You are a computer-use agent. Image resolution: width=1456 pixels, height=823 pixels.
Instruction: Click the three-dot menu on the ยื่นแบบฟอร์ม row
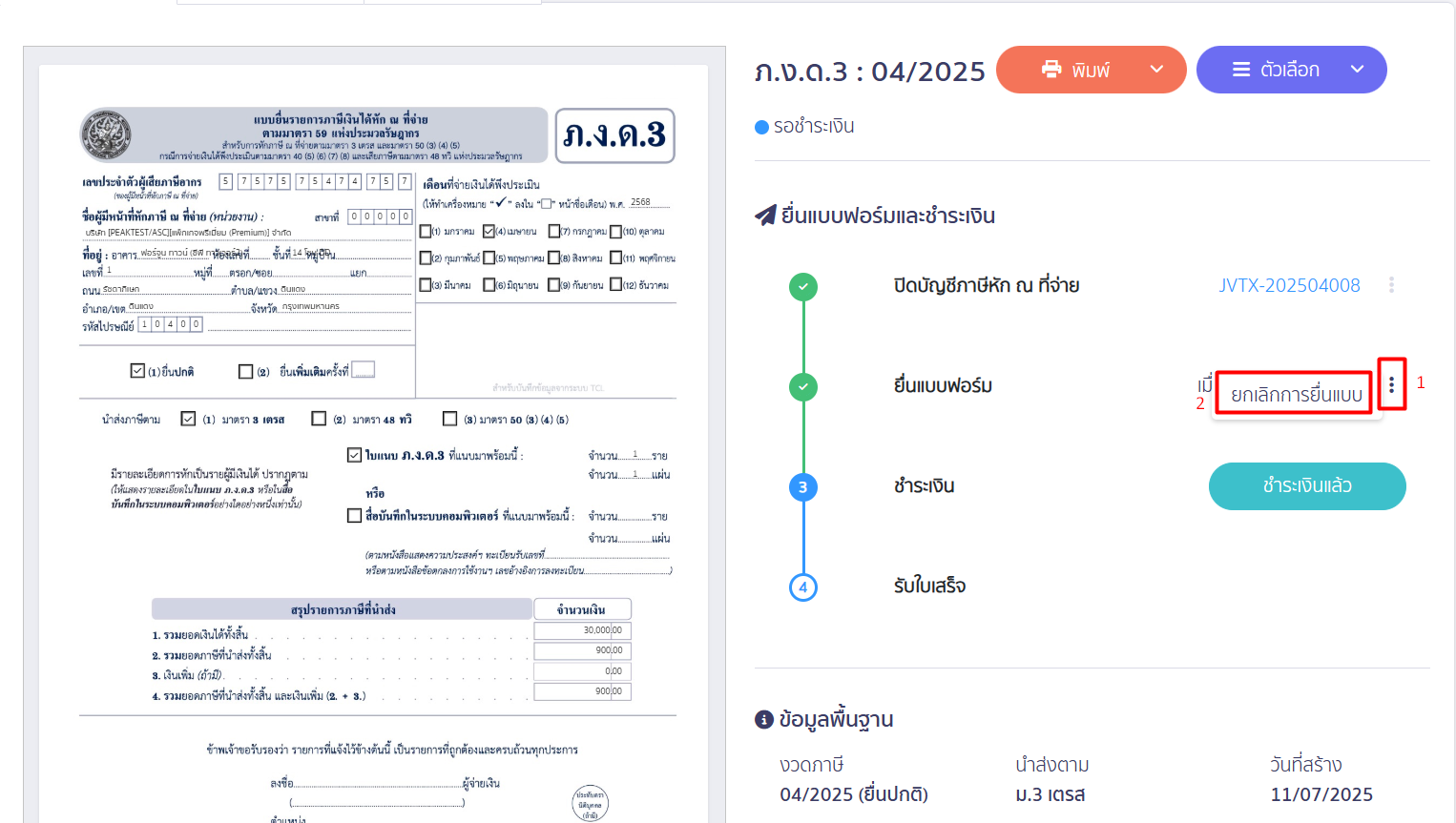coord(1391,384)
